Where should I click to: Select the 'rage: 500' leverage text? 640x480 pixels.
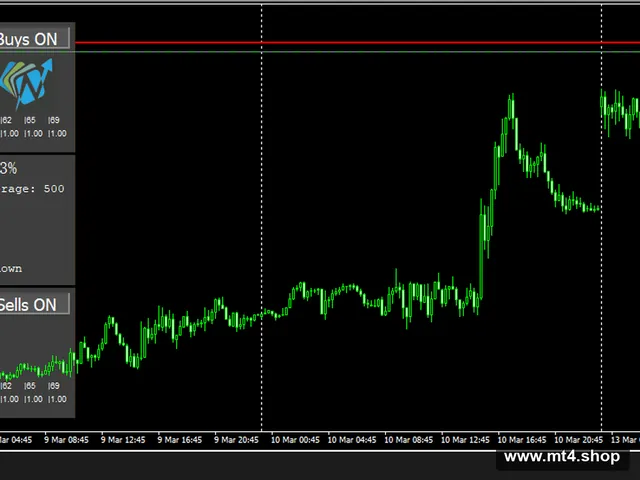(x=32, y=189)
